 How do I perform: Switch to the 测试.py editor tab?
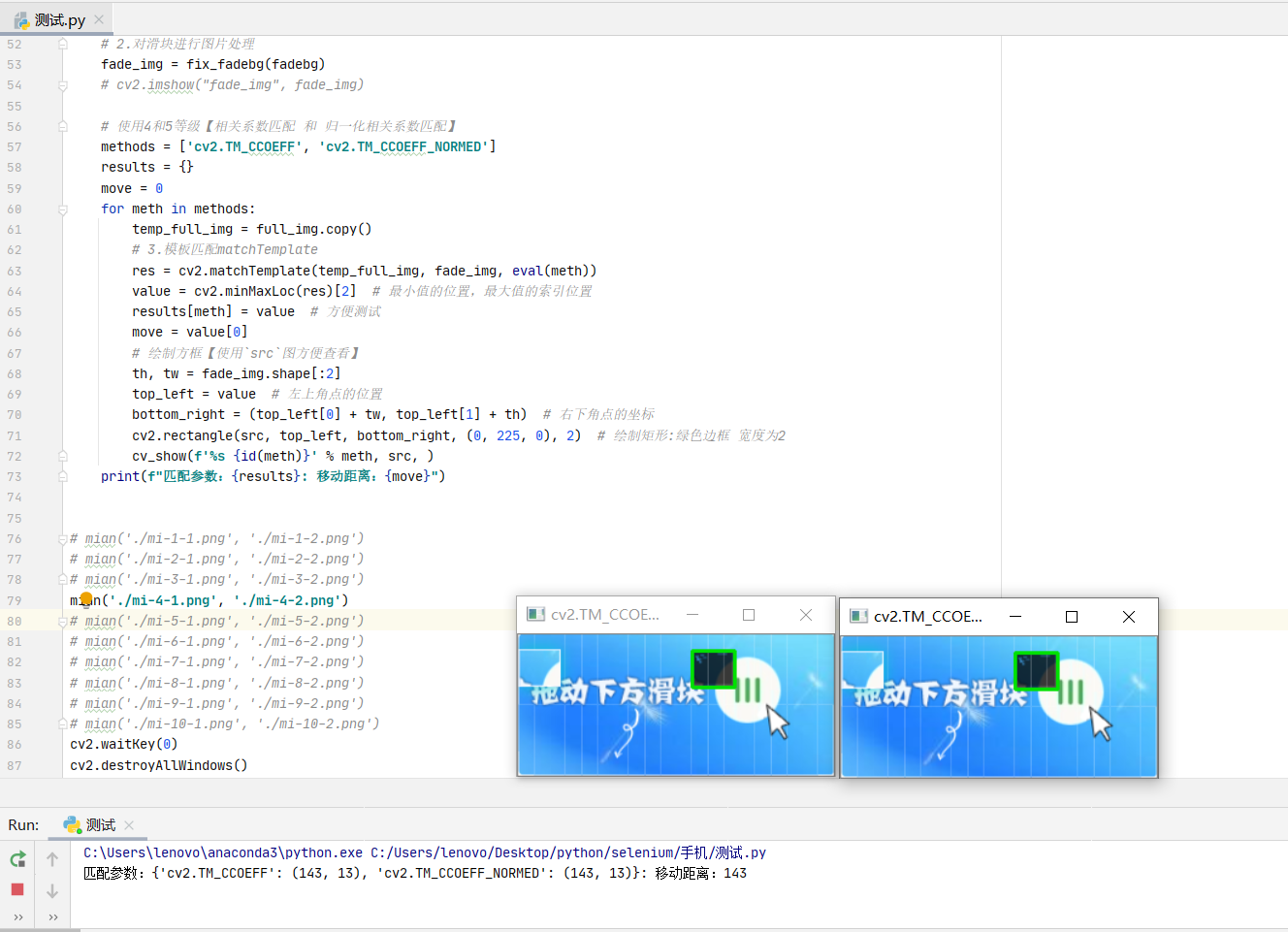click(x=59, y=19)
